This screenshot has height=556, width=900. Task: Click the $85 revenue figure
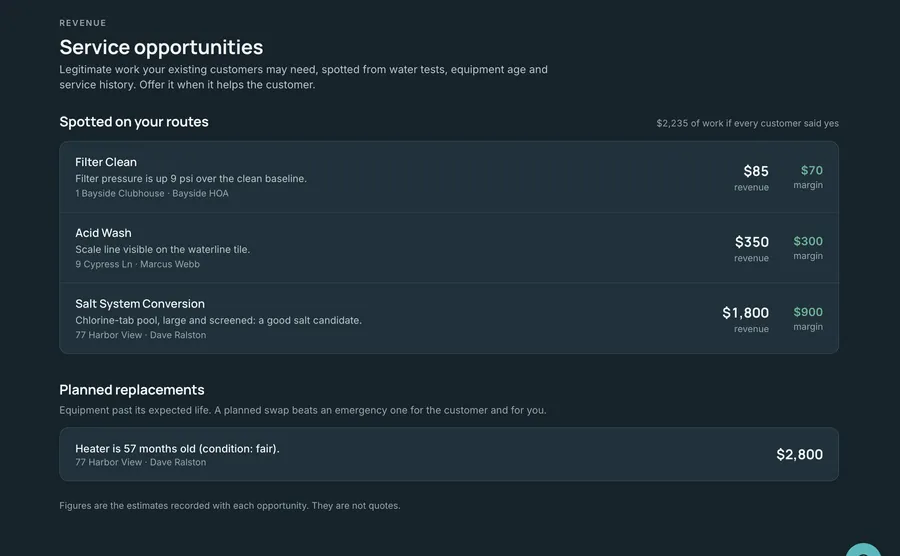click(755, 171)
